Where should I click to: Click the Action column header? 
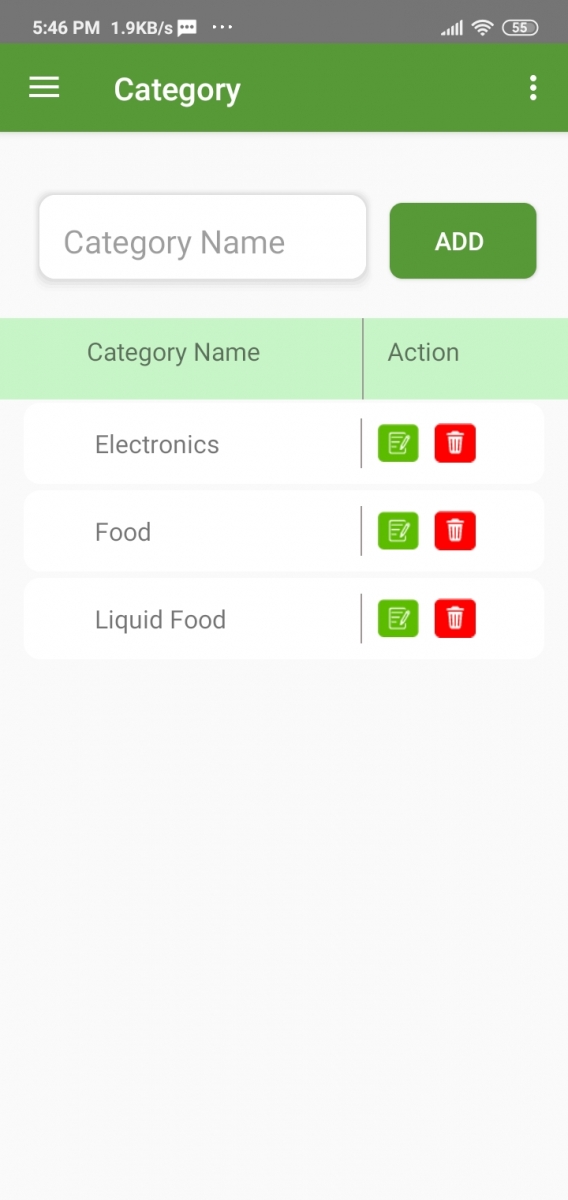coord(423,353)
